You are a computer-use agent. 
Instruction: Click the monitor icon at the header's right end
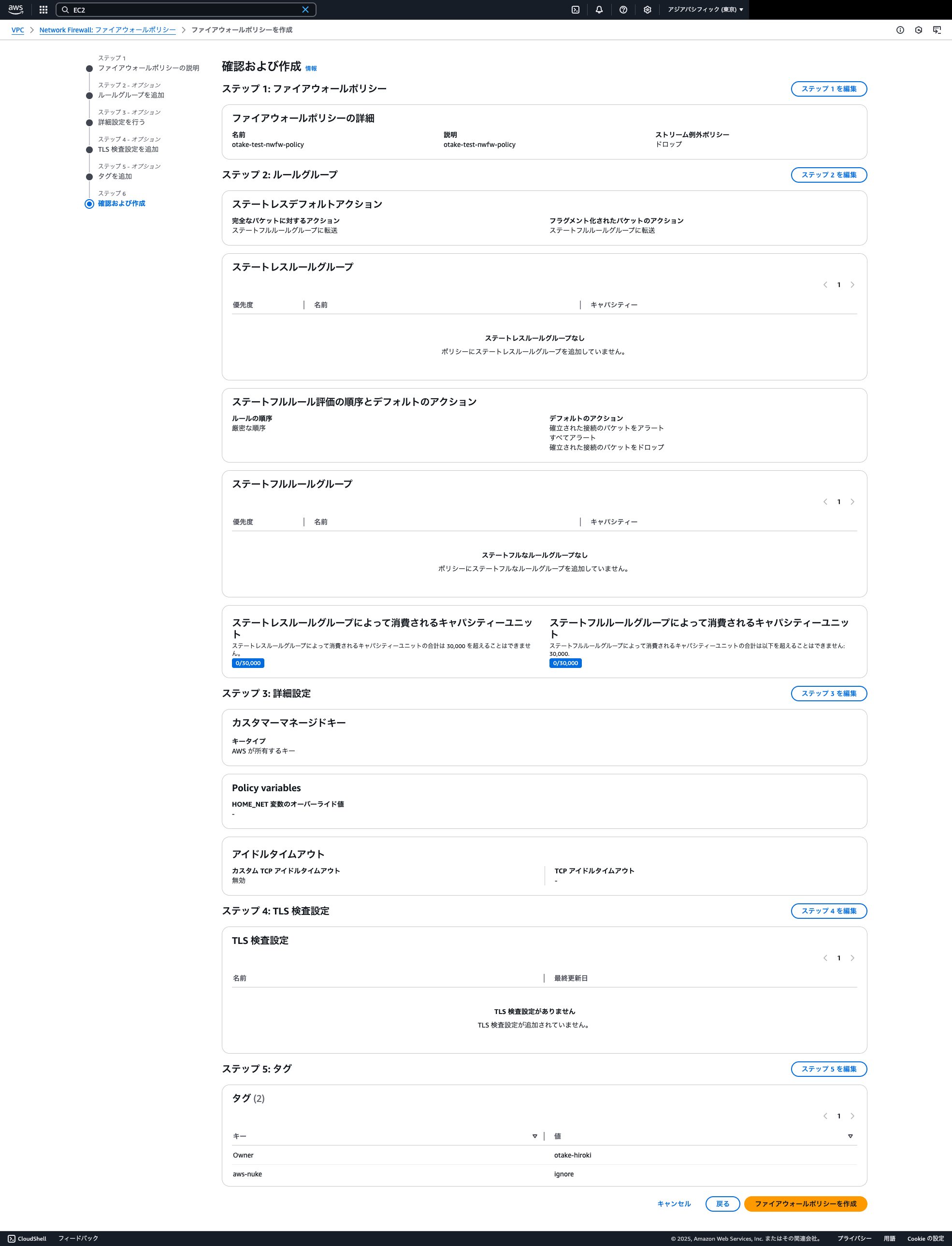pos(937,30)
